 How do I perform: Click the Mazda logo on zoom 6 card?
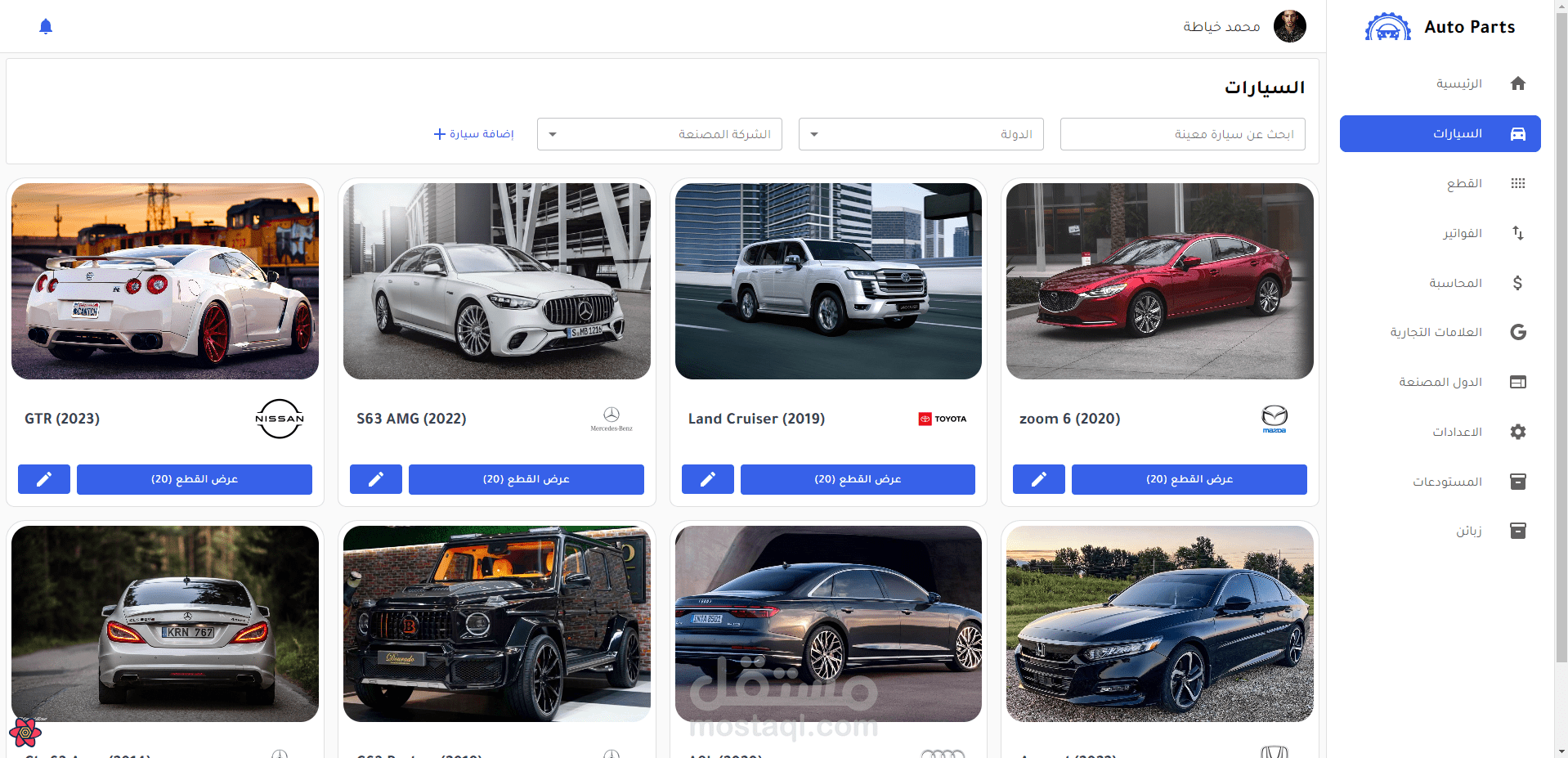click(1275, 419)
